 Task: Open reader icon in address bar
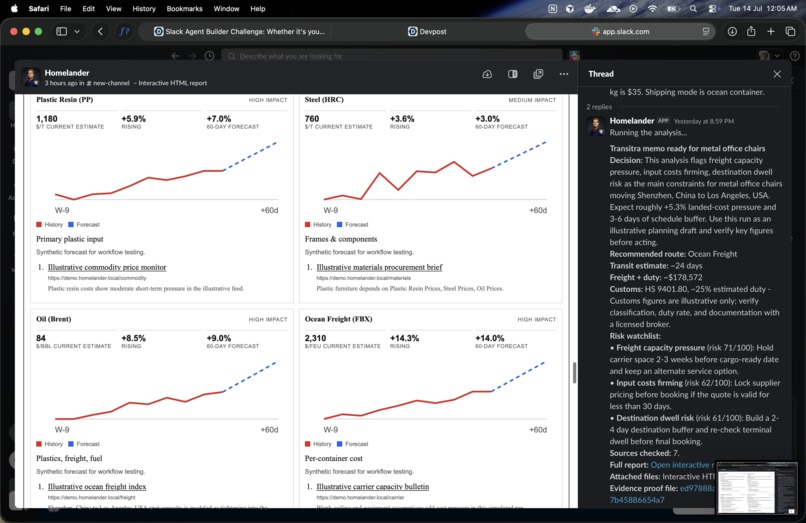(706, 31)
